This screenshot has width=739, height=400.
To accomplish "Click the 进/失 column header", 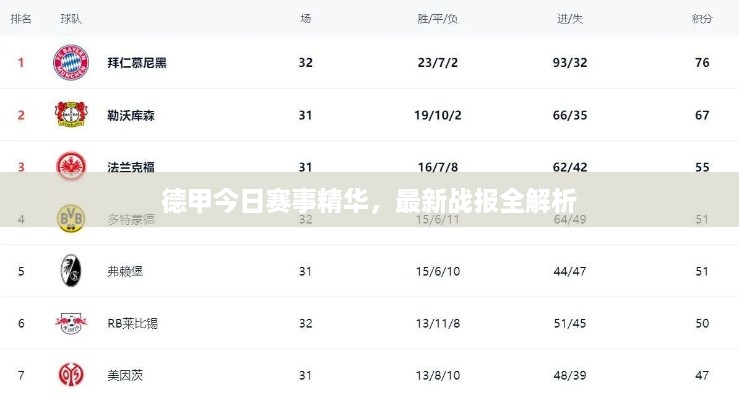I will (x=570, y=19).
